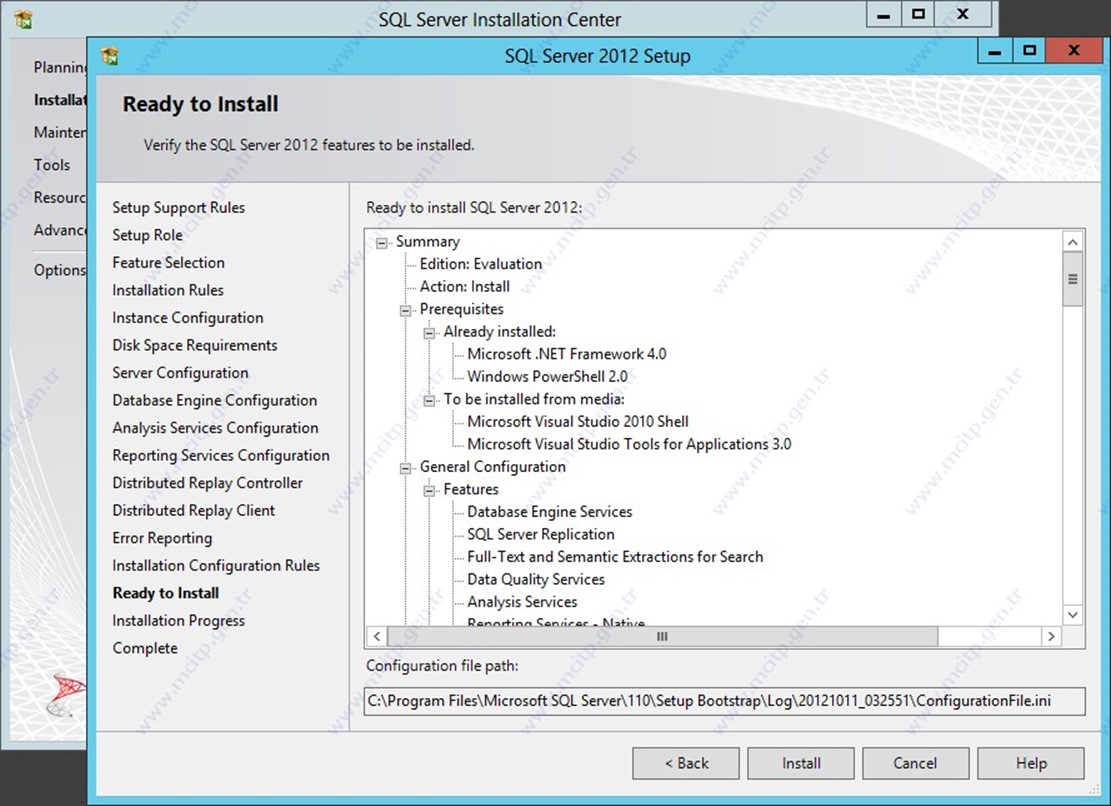Close the SQL Server 2012 Setup window
Image resolution: width=1111 pixels, height=806 pixels.
pos(1073,51)
